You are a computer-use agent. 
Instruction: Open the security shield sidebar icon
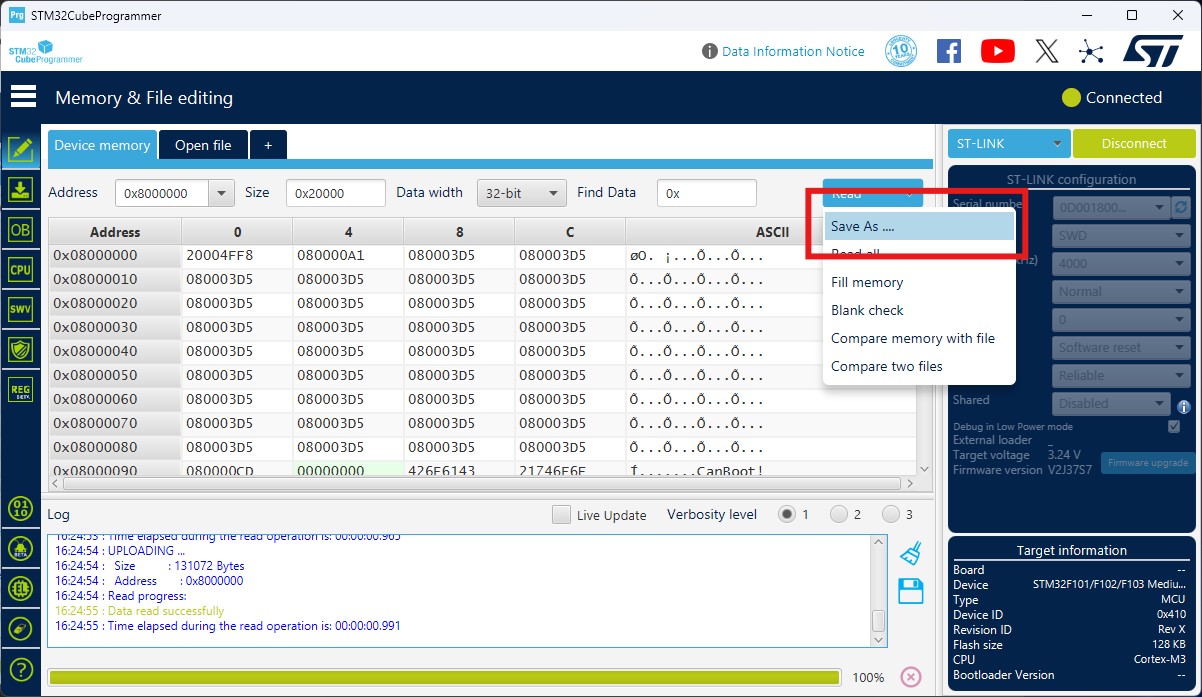tap(20, 349)
